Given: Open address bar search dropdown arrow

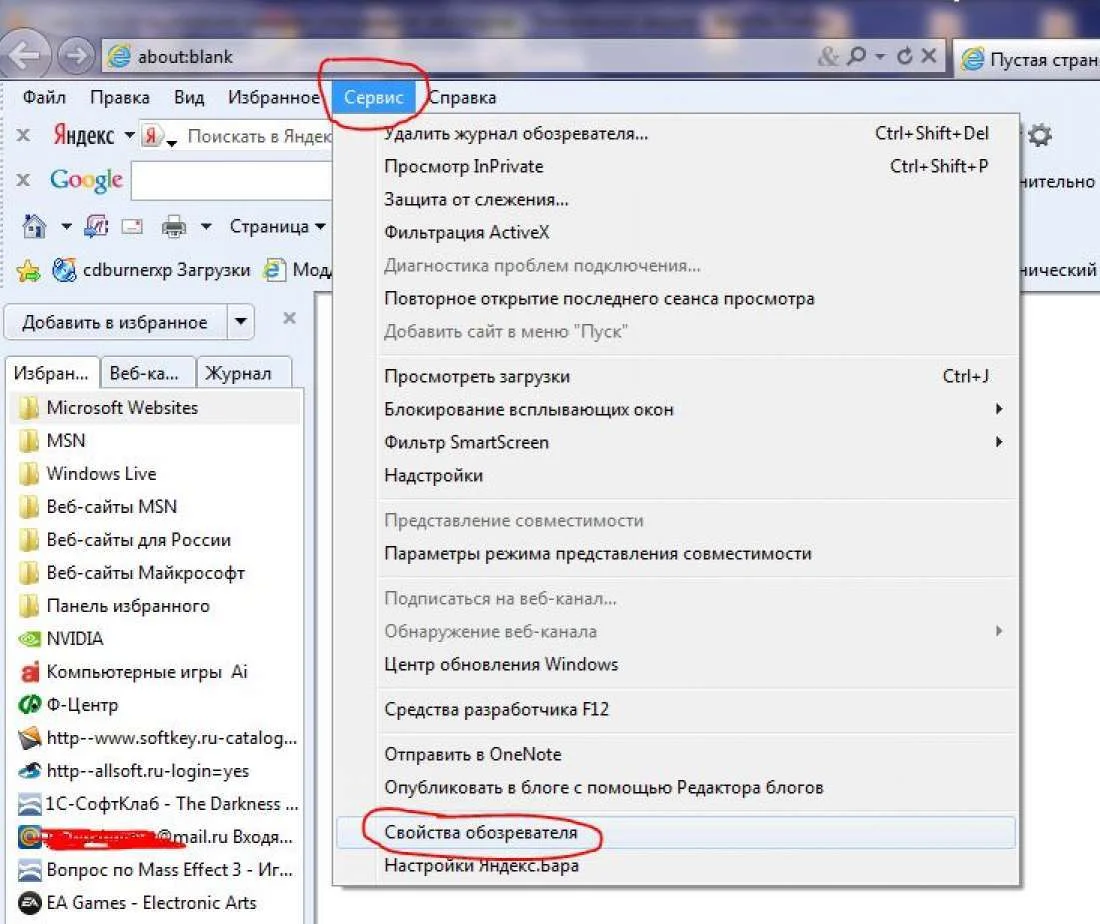Looking at the screenshot, I should pos(880,56).
